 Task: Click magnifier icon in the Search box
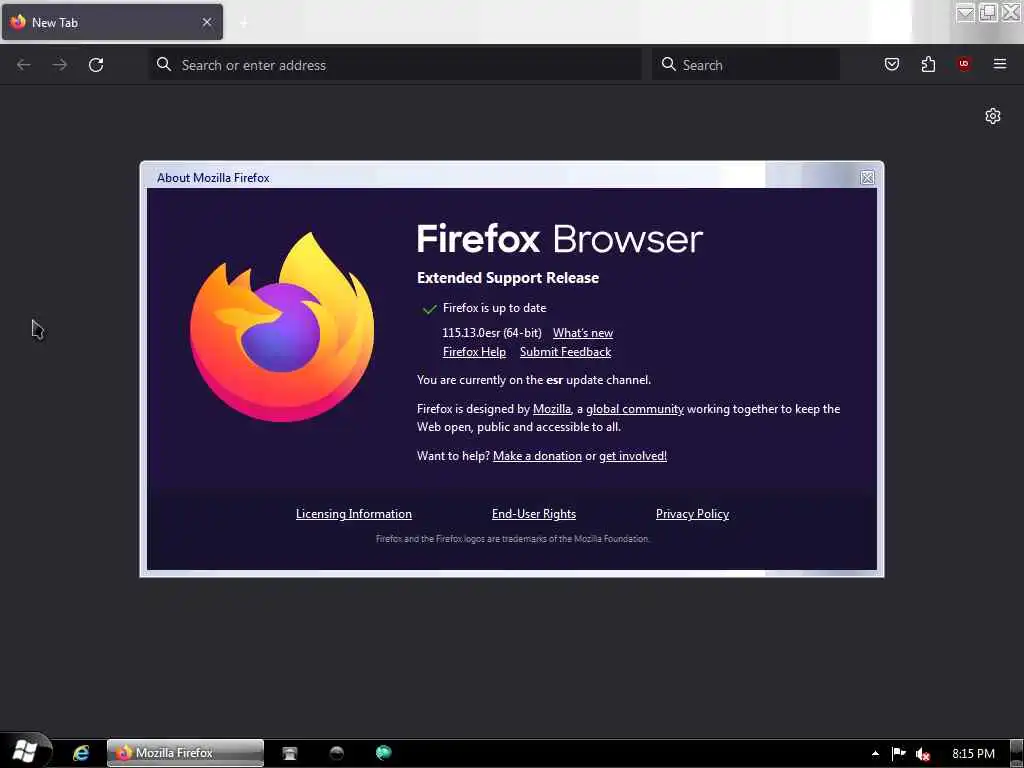[x=669, y=65]
